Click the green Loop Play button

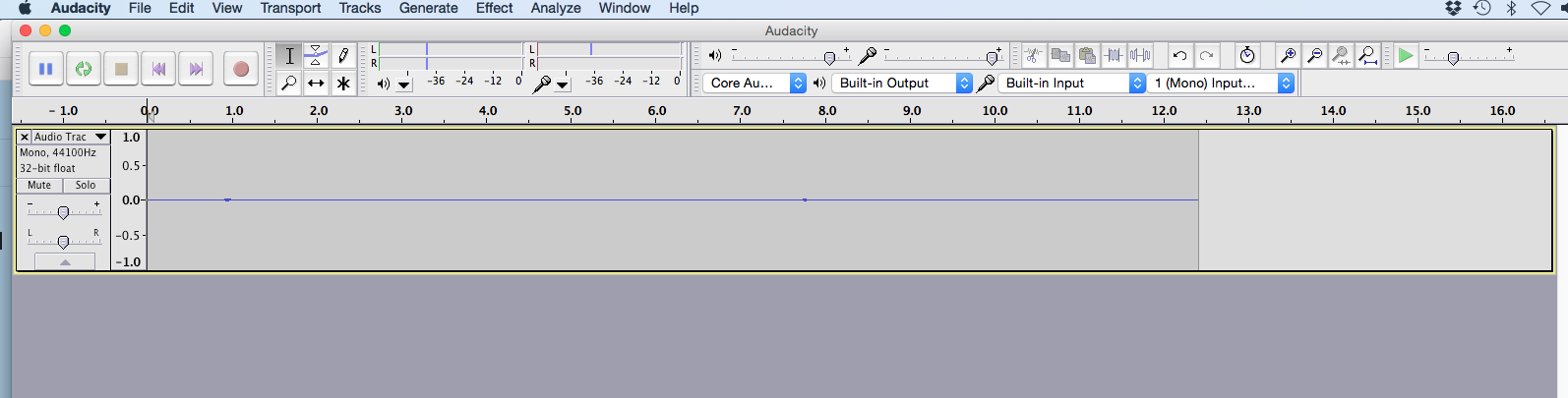84,69
